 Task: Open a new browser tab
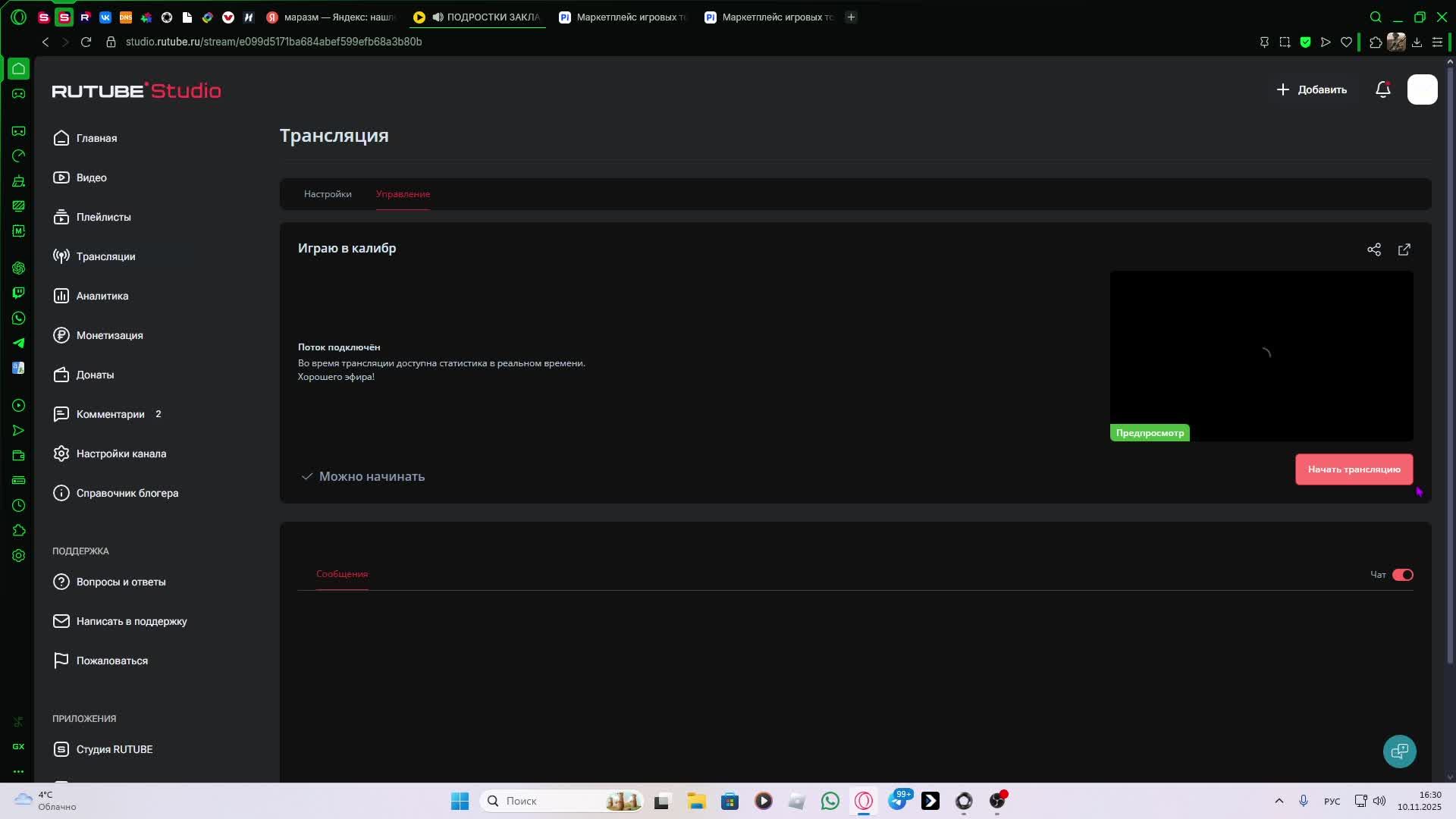(851, 17)
